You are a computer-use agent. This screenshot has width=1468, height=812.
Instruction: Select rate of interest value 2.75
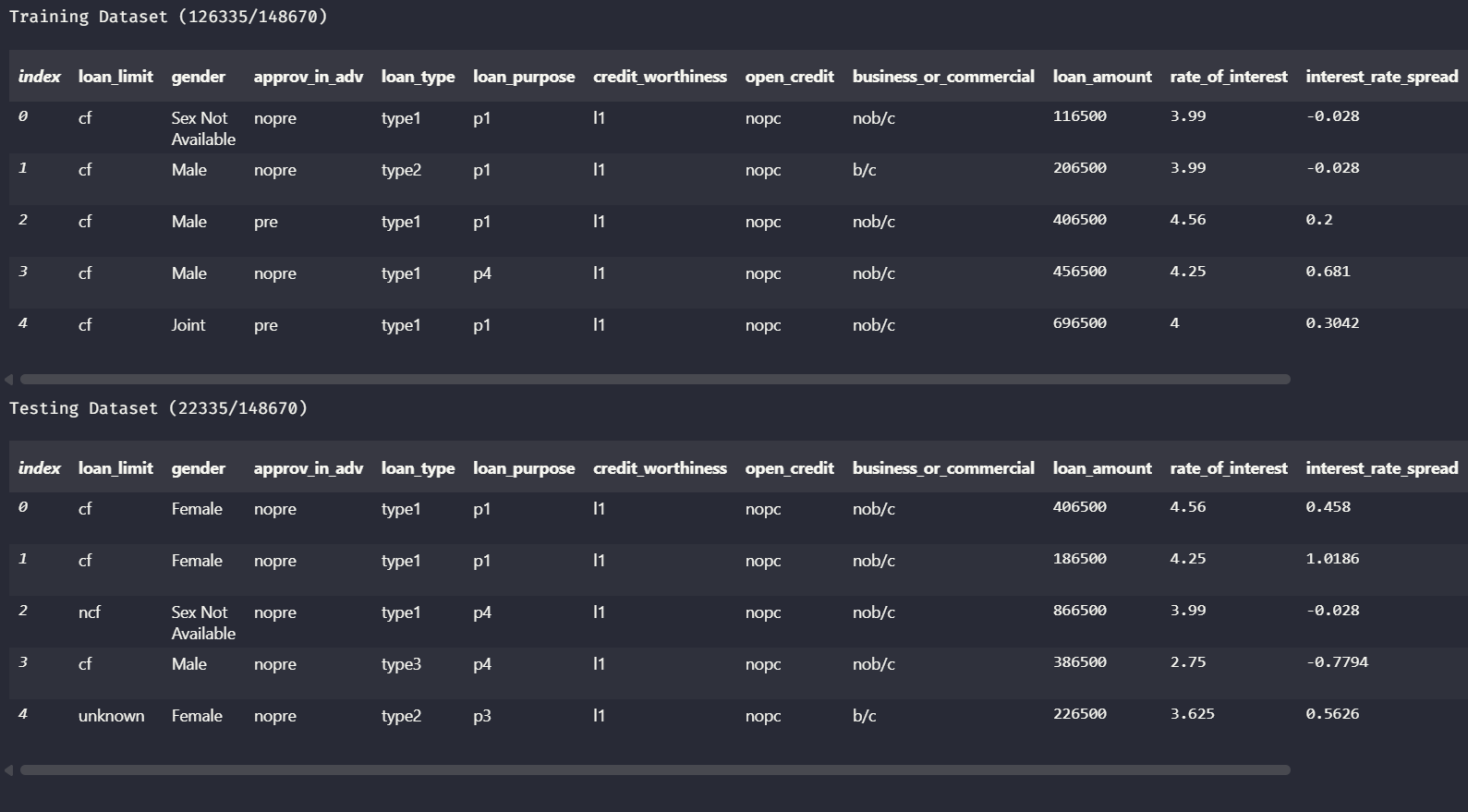coord(1188,662)
